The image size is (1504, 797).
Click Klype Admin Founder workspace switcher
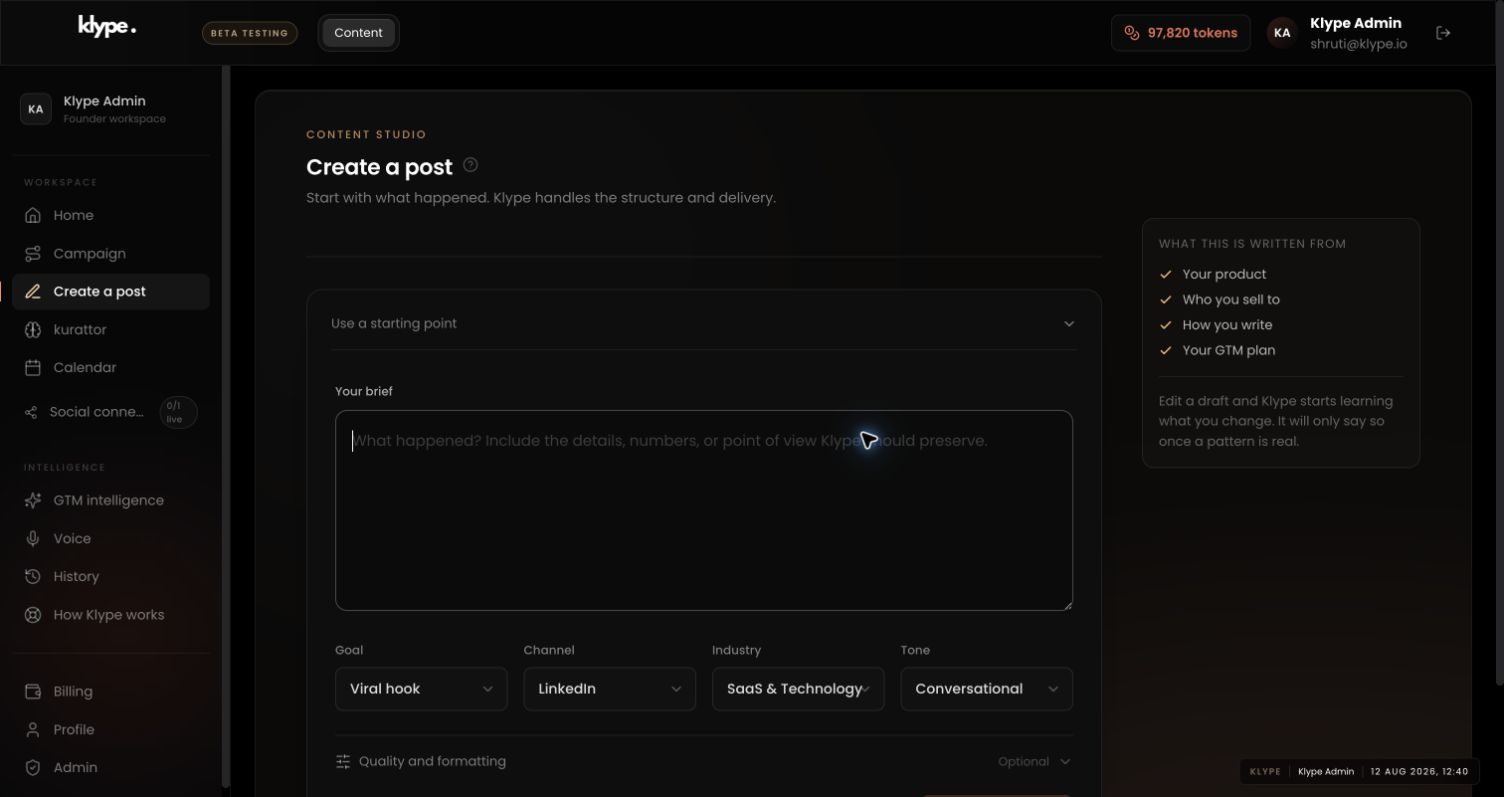111,109
